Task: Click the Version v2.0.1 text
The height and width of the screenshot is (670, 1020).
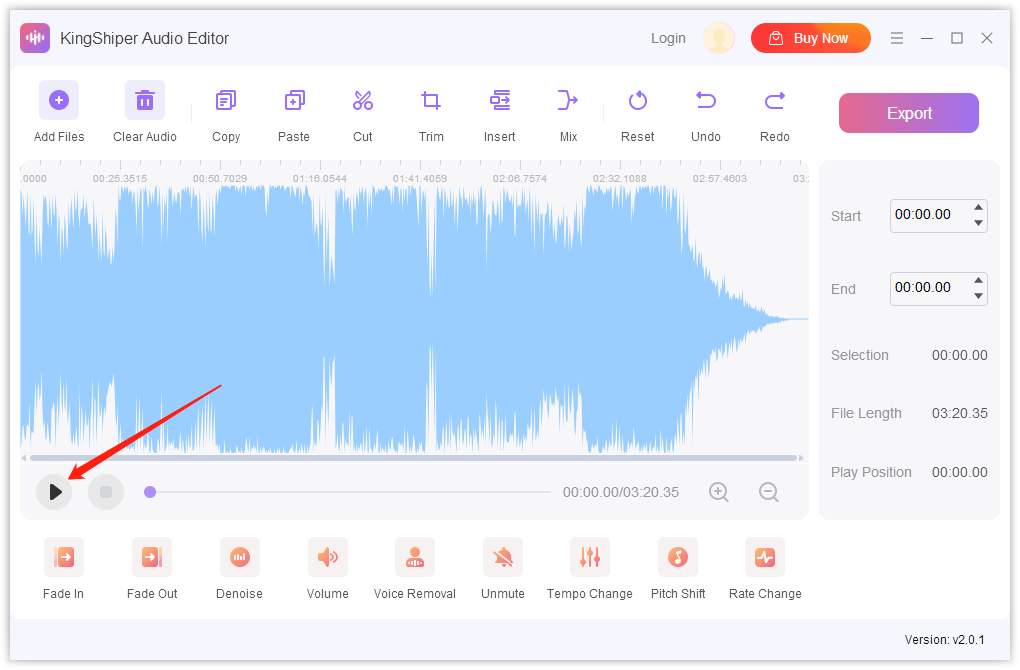Action: tap(945, 641)
